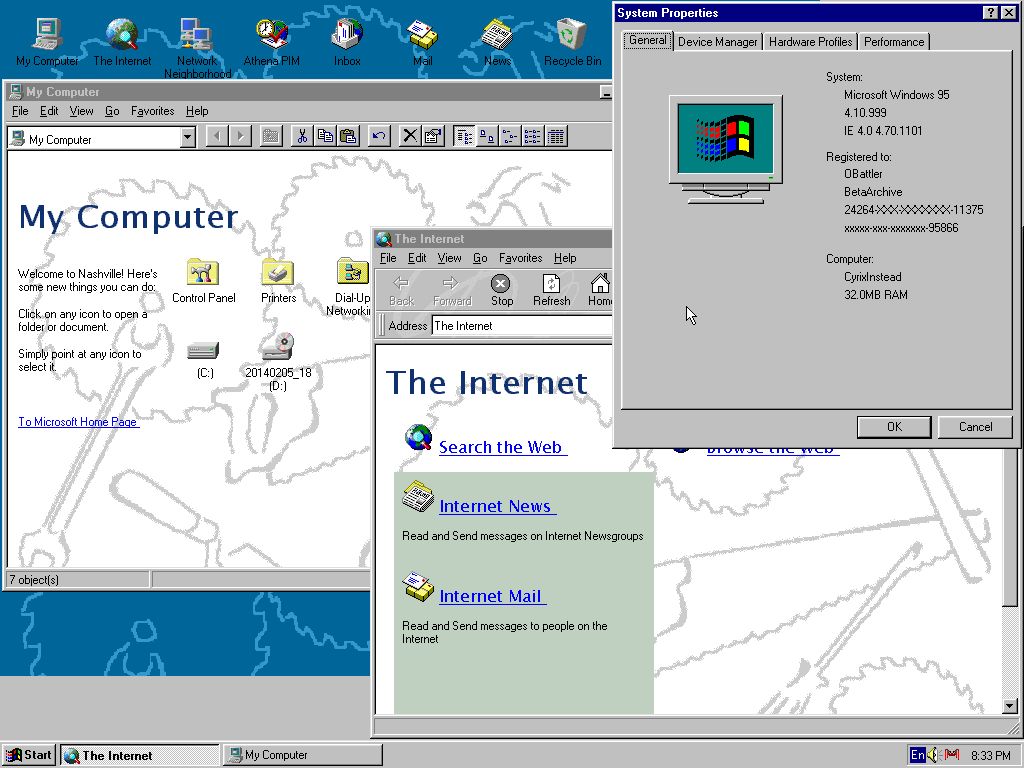Image resolution: width=1024 pixels, height=768 pixels.
Task: Click the 8:33 PM taskbar clock
Action: [990, 756]
